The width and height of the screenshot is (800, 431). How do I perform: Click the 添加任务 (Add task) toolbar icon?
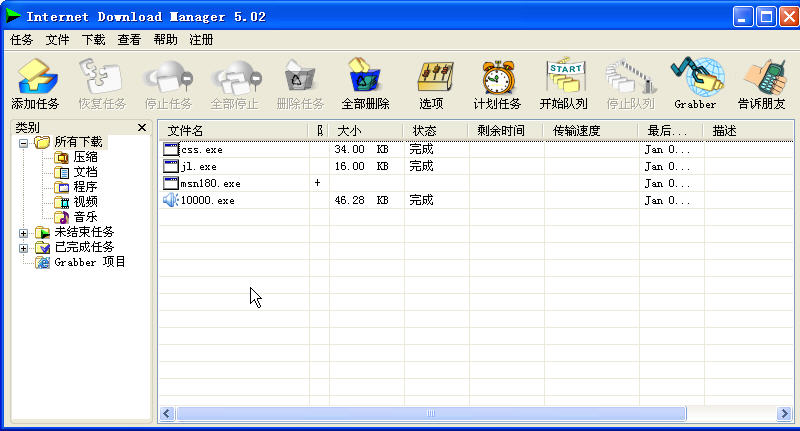(x=37, y=77)
